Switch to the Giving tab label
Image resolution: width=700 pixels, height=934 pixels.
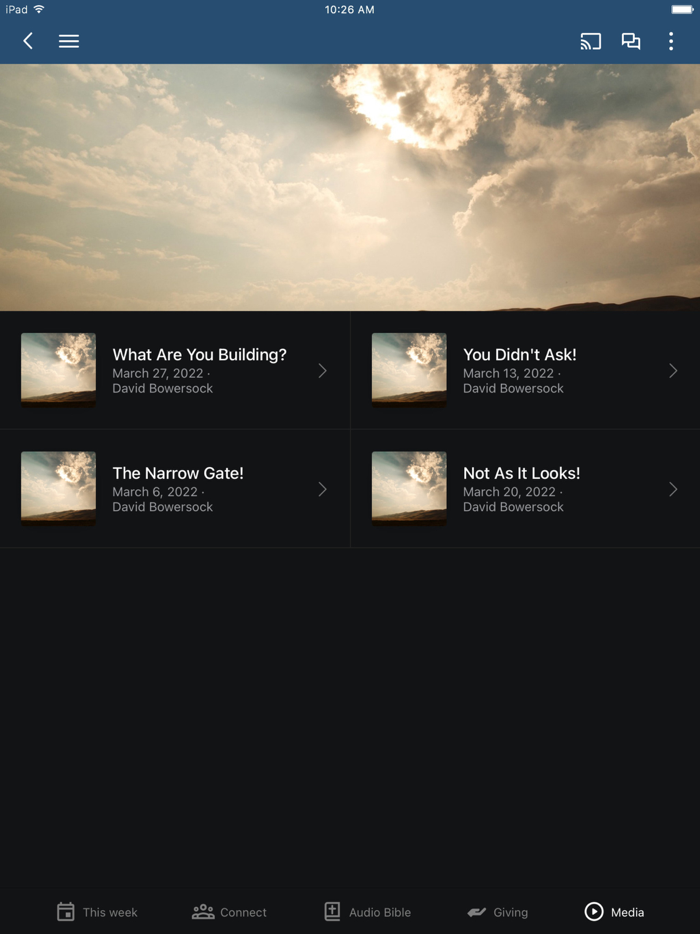pyautogui.click(x=511, y=912)
